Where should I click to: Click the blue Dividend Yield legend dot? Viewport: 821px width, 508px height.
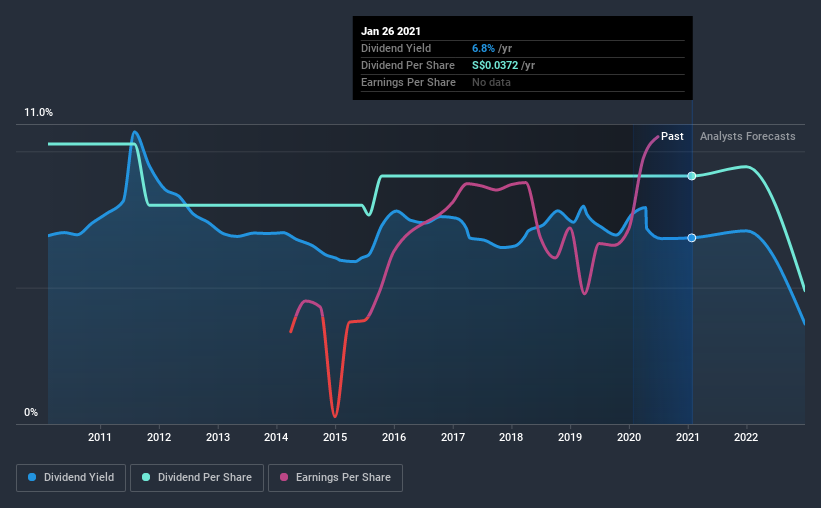click(32, 477)
